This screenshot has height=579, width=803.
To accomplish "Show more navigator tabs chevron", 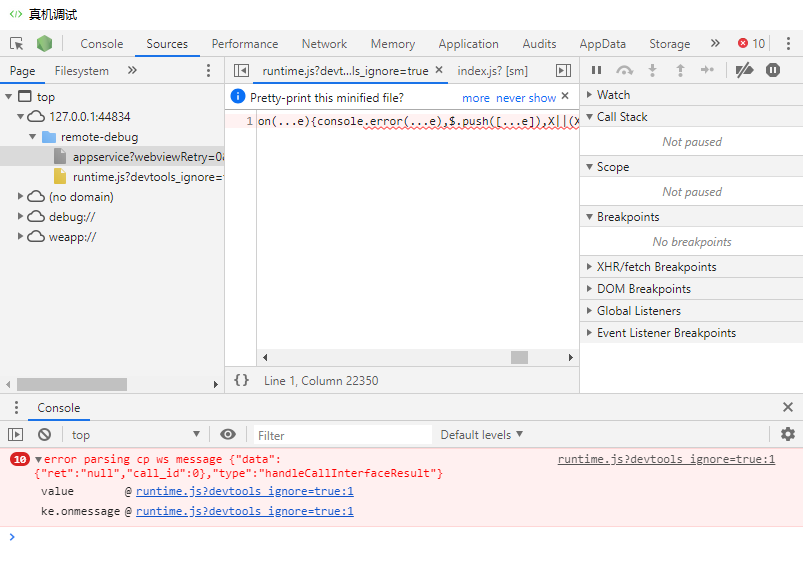I will point(132,70).
